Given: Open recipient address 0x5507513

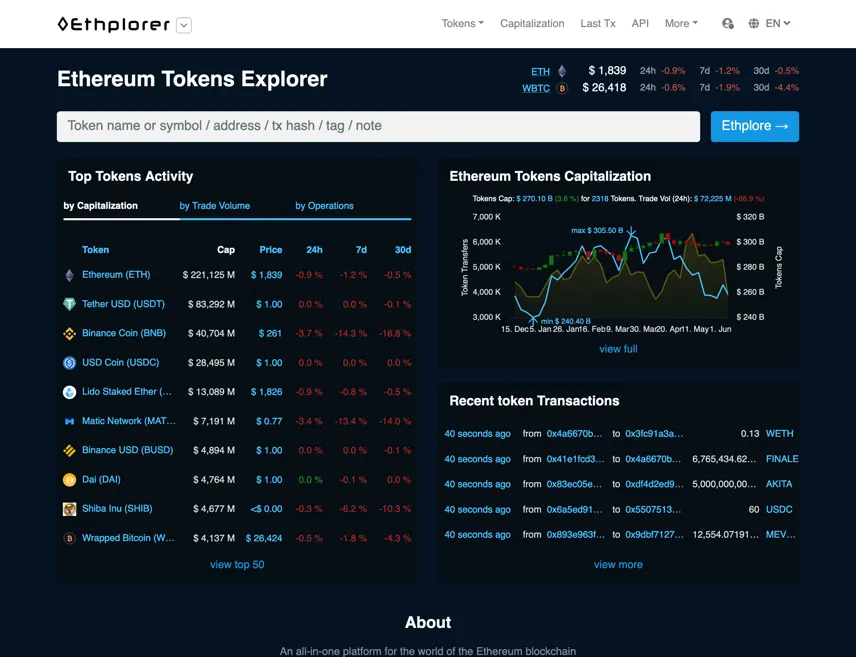Looking at the screenshot, I should pos(653,510).
